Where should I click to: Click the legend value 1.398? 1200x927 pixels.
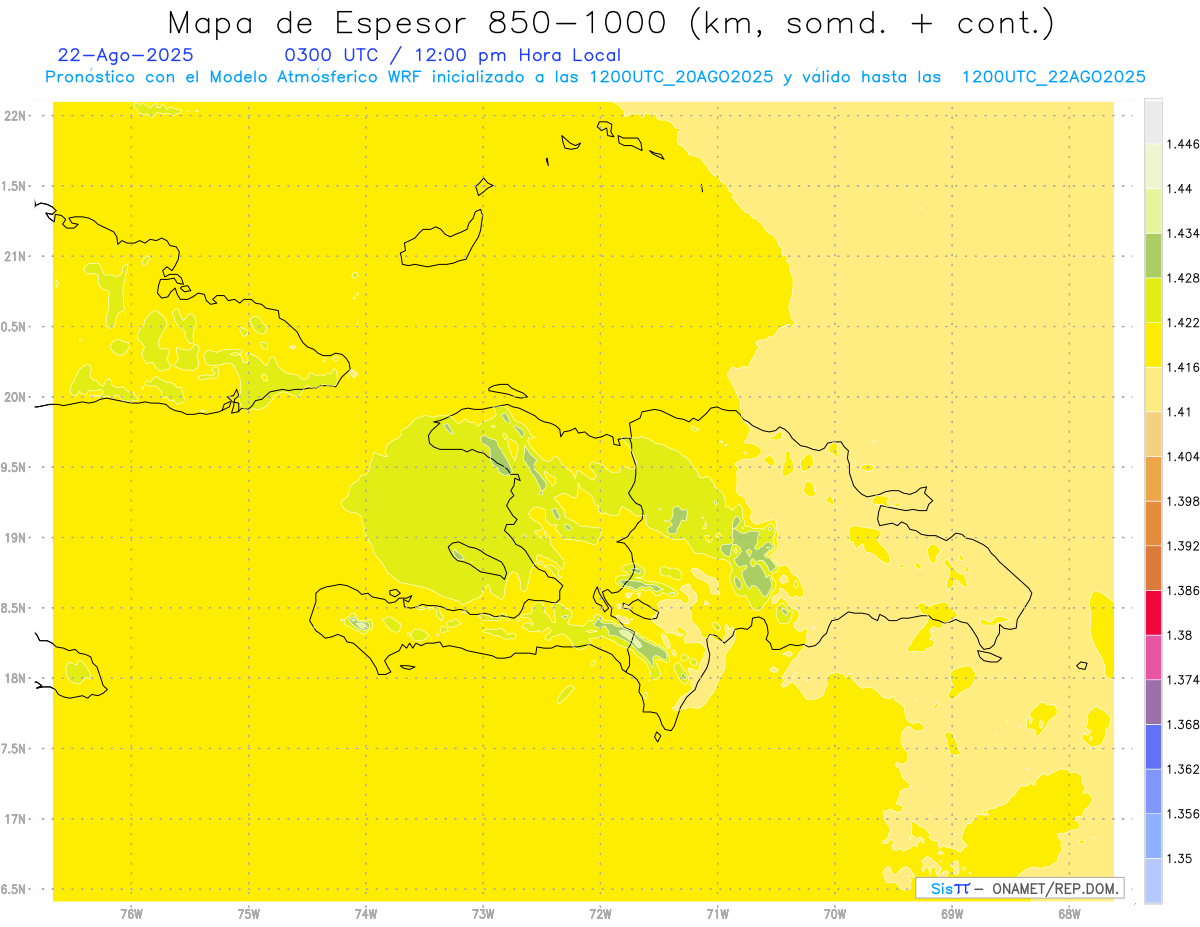(1183, 501)
